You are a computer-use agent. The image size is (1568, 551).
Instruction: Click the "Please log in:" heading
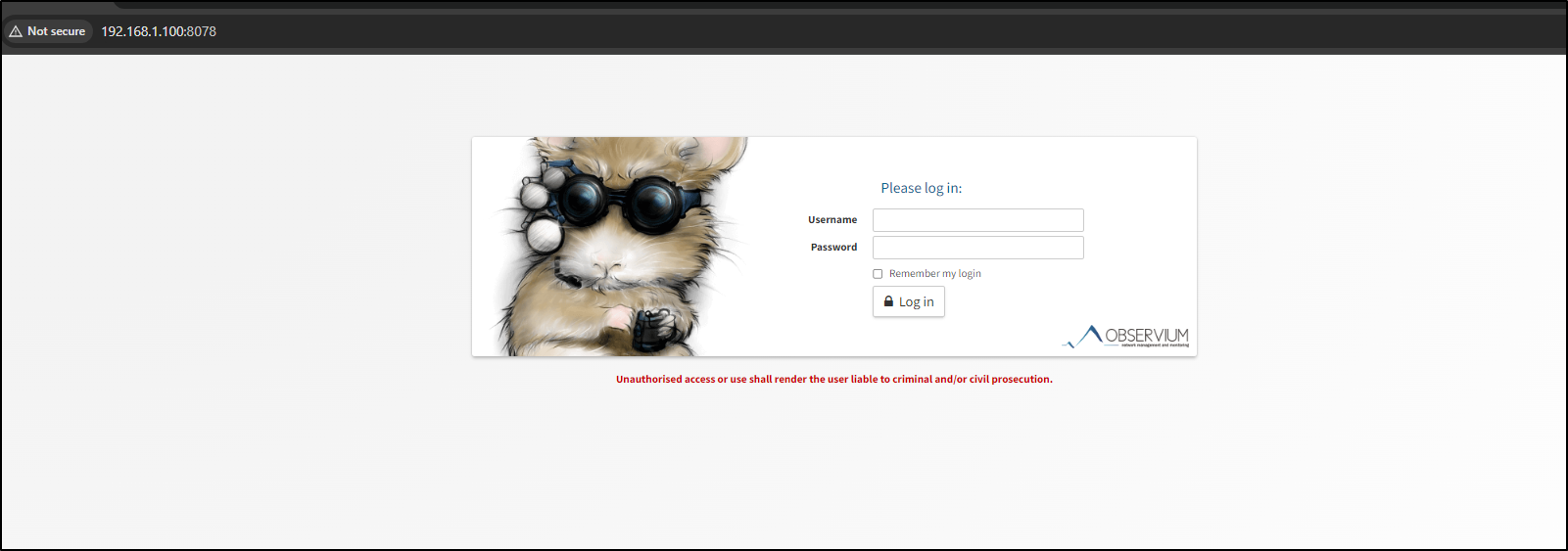point(921,188)
